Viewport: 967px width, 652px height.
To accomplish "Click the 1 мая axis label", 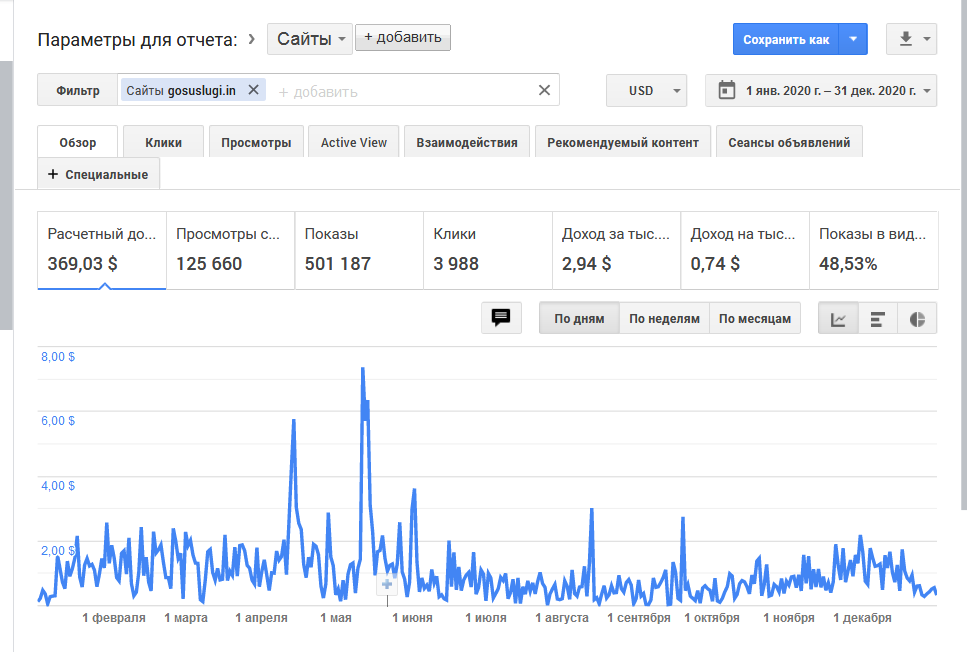I will coord(335,617).
